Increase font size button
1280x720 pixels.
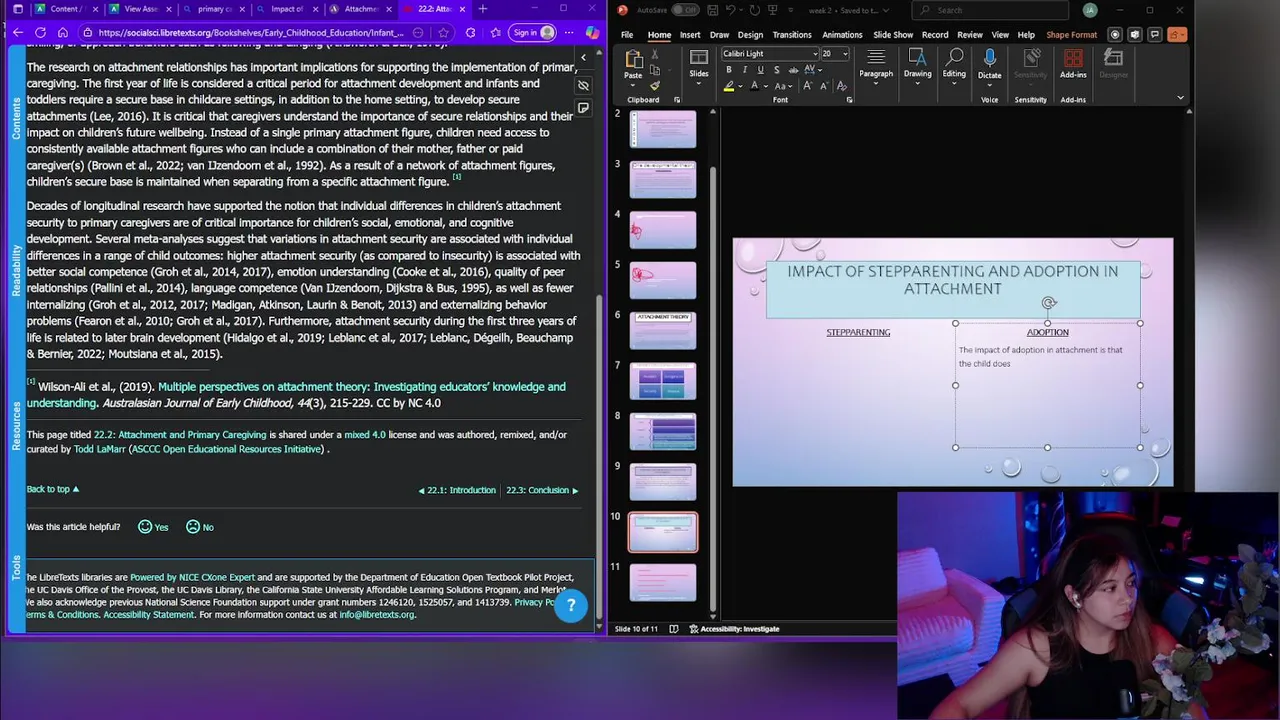point(807,86)
